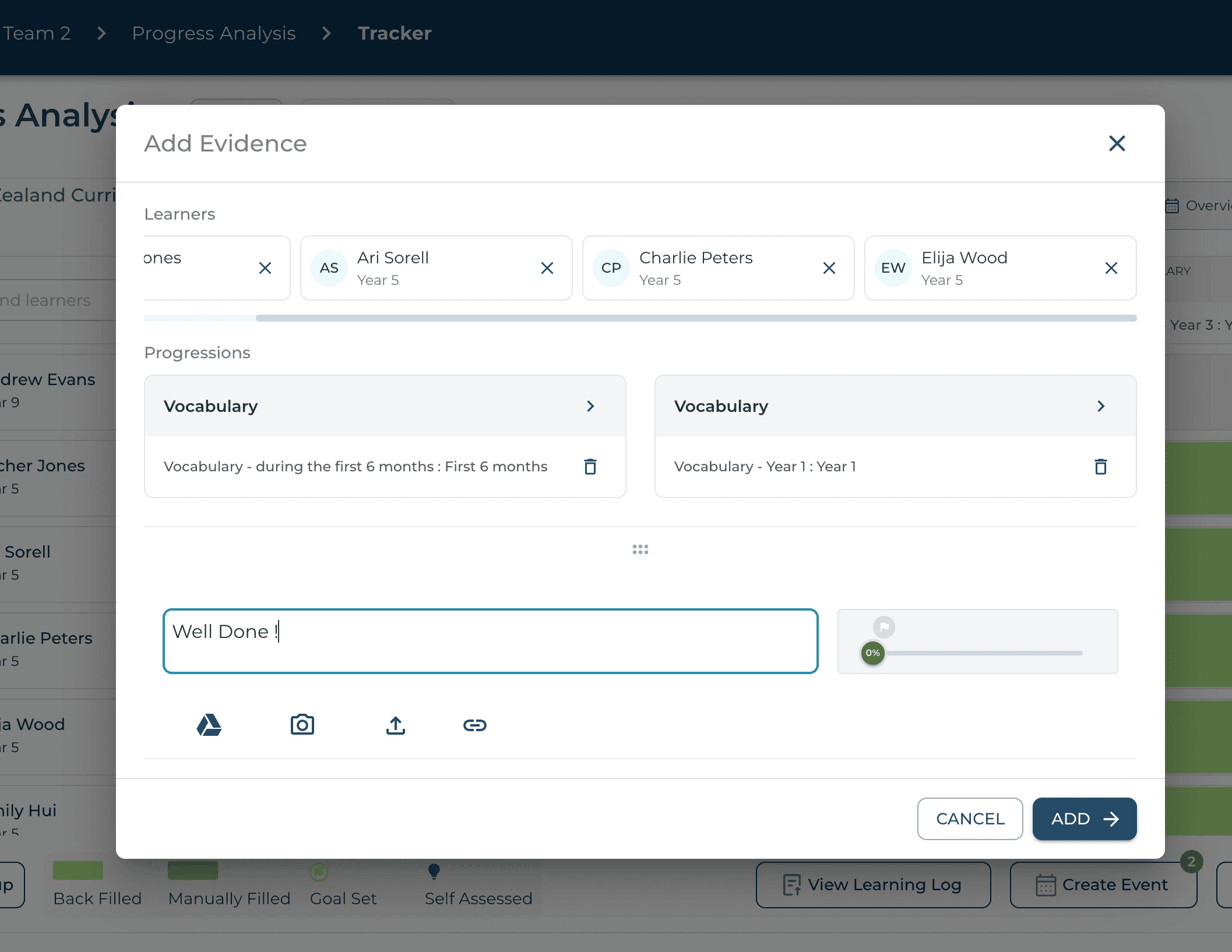Click the 0% progress slider handle
The width and height of the screenshot is (1232, 952).
point(872,653)
